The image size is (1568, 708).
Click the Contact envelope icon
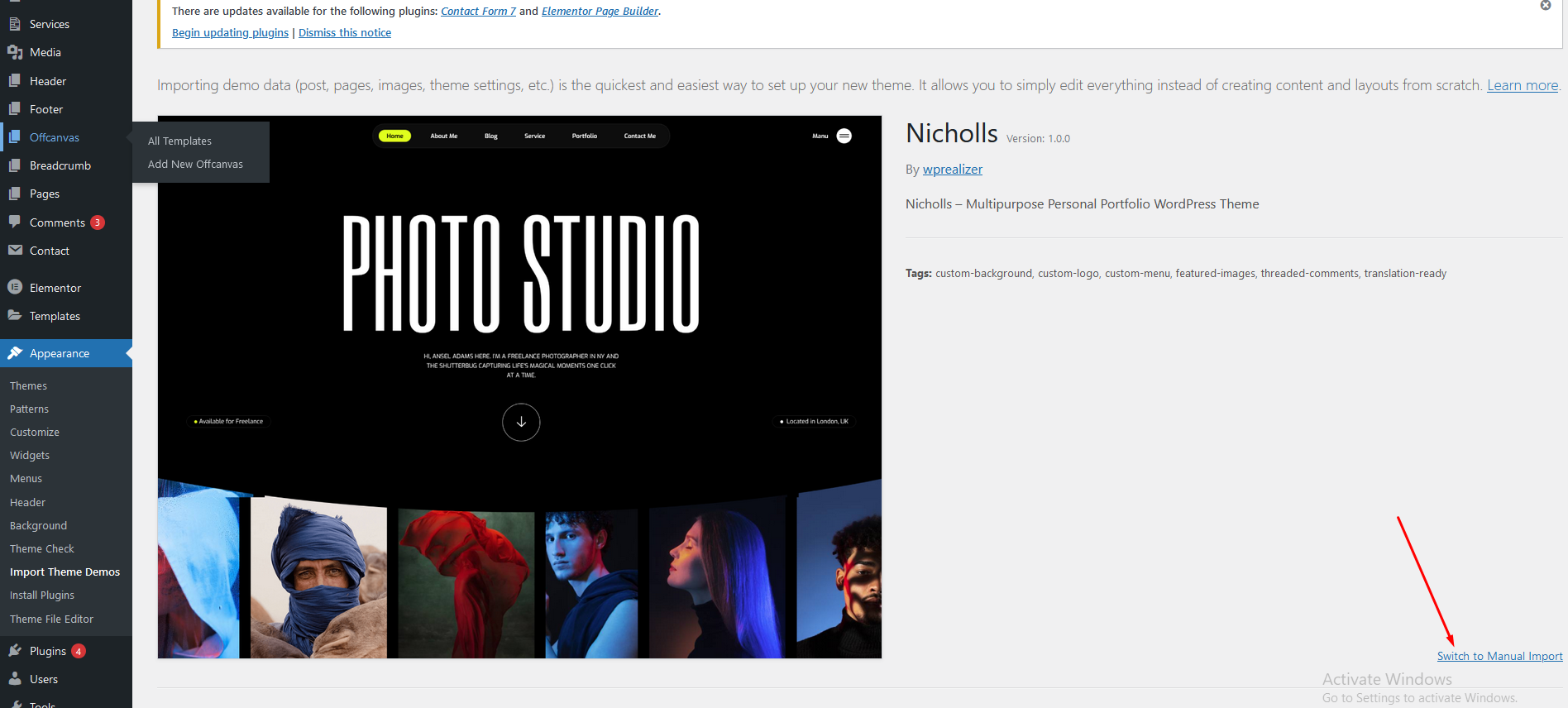15,251
